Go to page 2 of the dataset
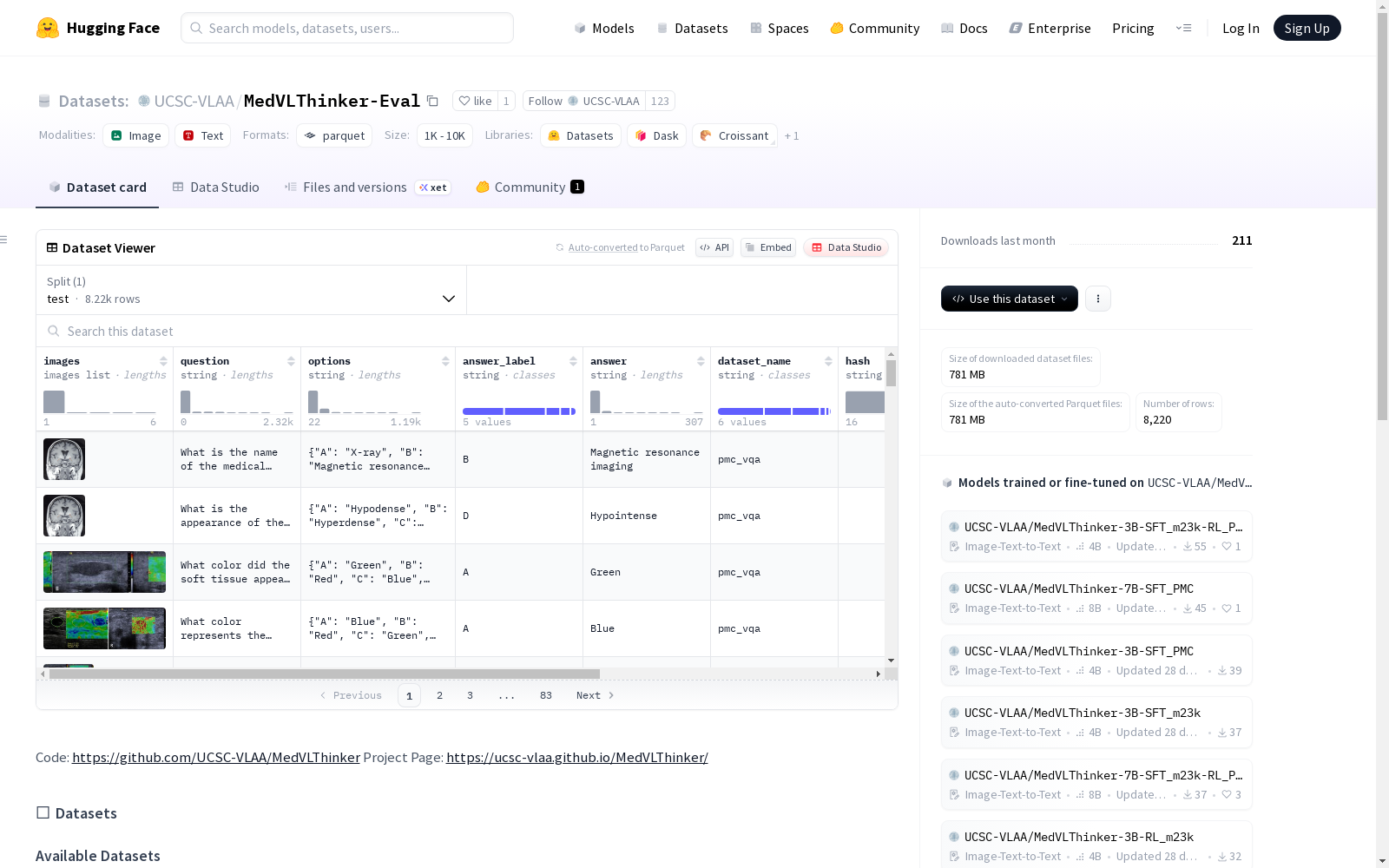This screenshot has height=868, width=1389. point(440,695)
